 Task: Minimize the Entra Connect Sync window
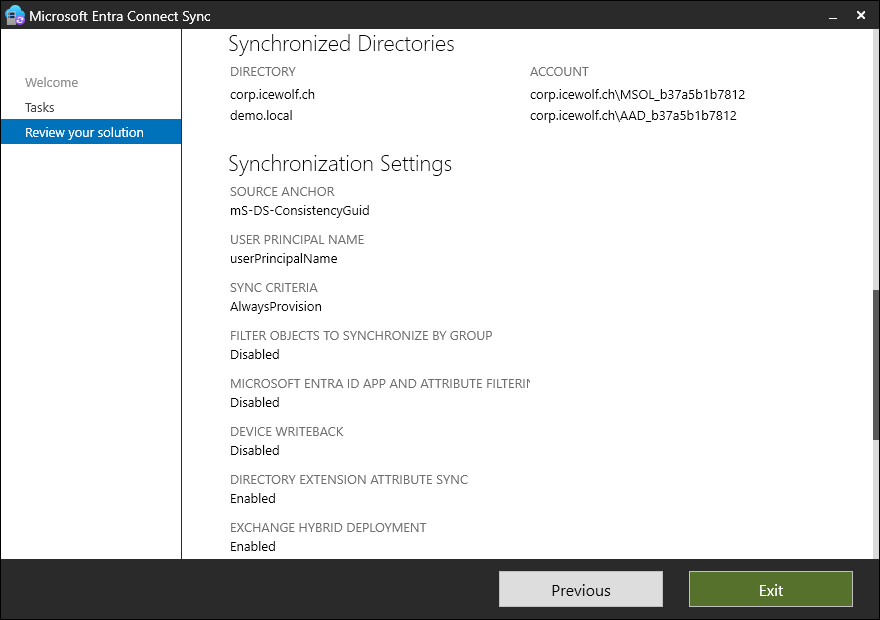(x=833, y=16)
